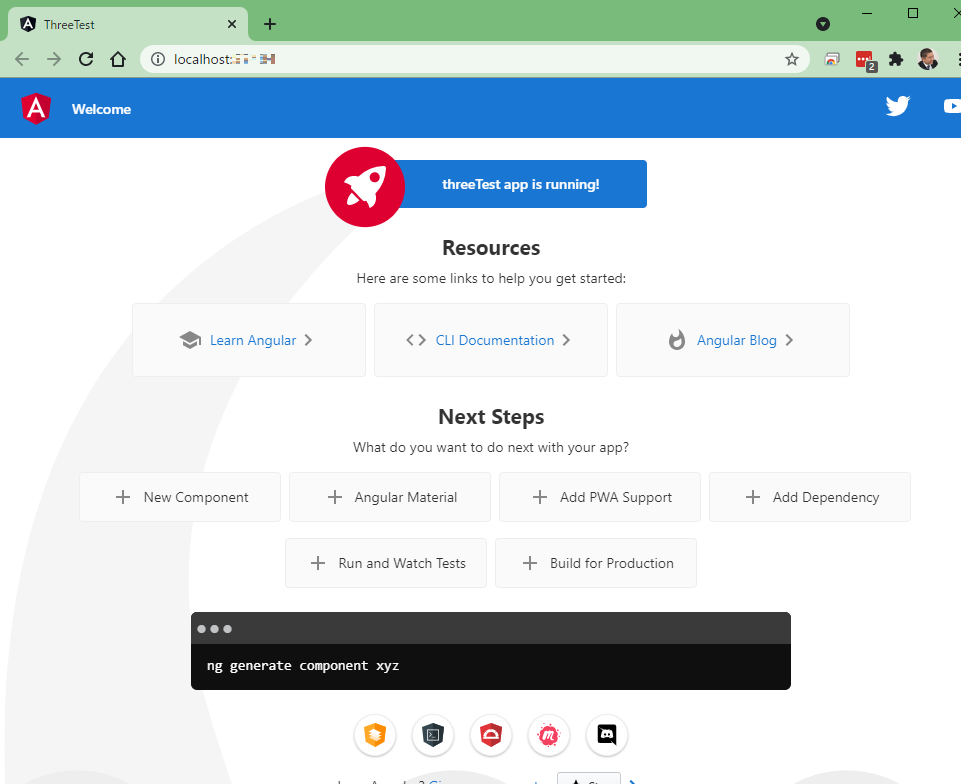Select the Add PWA Support card
Viewport: 961px width, 784px height.
[600, 497]
